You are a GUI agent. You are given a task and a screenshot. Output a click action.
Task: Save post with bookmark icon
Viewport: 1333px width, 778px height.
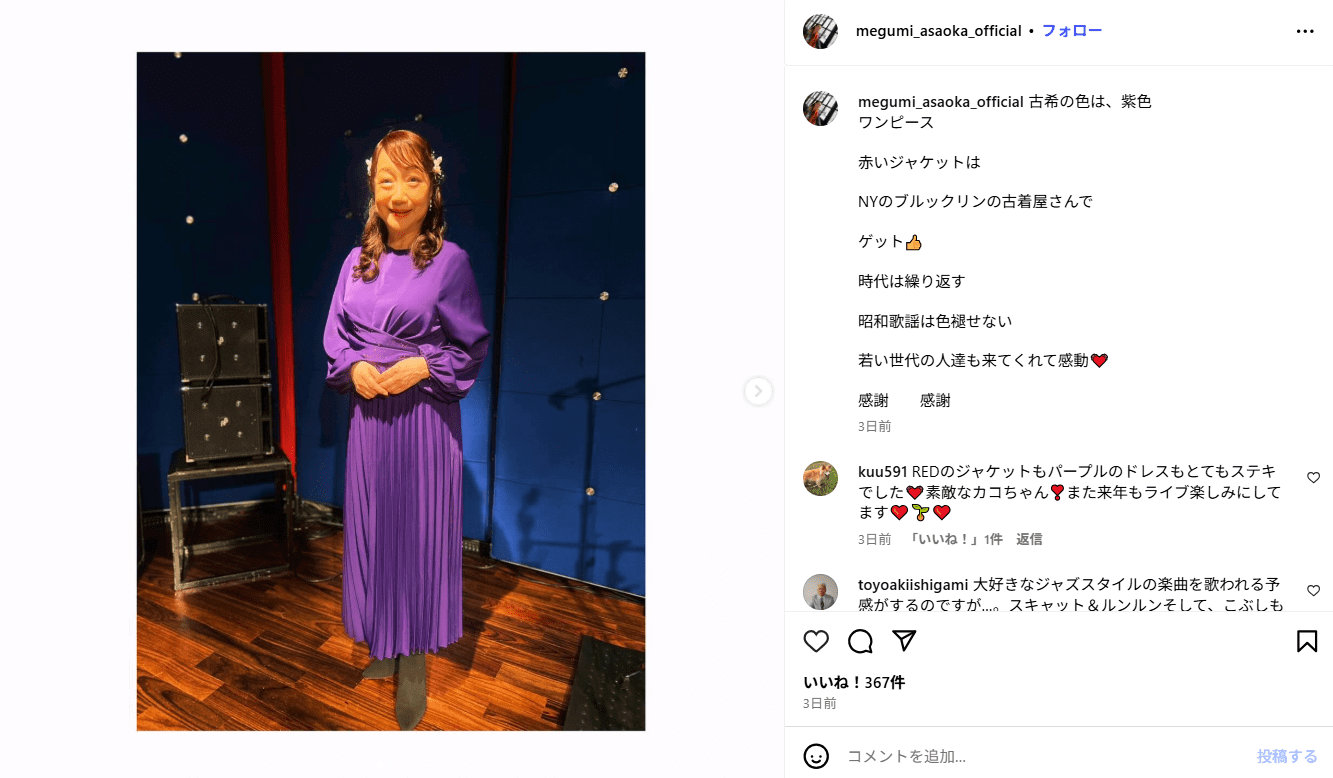pyautogui.click(x=1307, y=641)
